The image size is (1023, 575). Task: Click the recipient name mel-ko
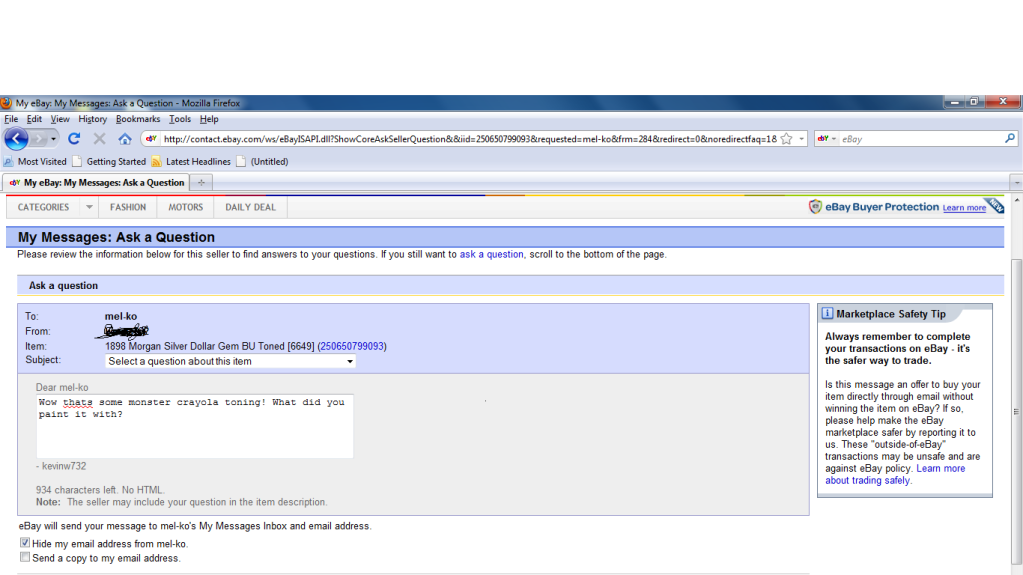coord(121,317)
